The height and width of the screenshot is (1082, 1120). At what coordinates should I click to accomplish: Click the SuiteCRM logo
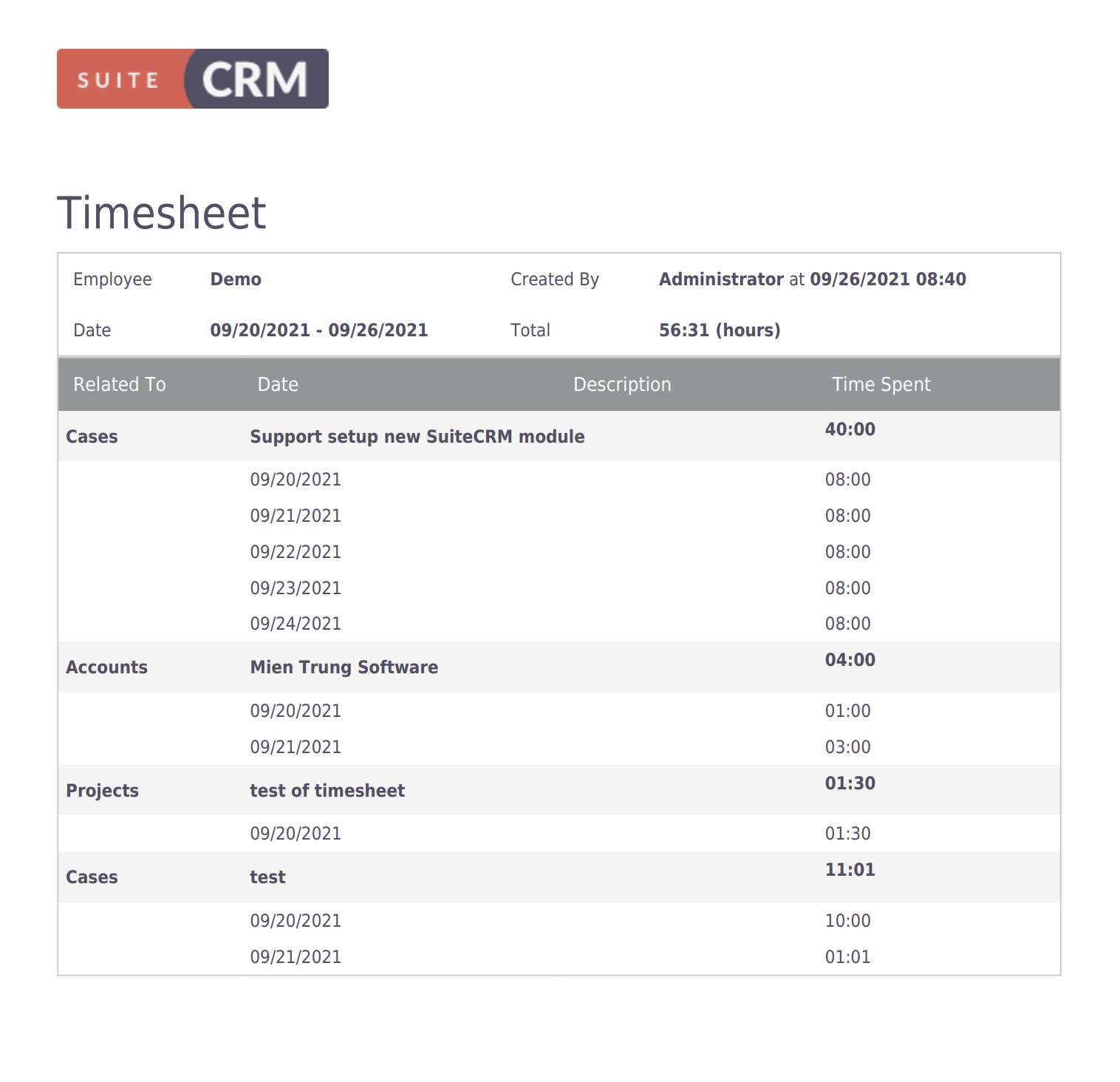coord(192,78)
